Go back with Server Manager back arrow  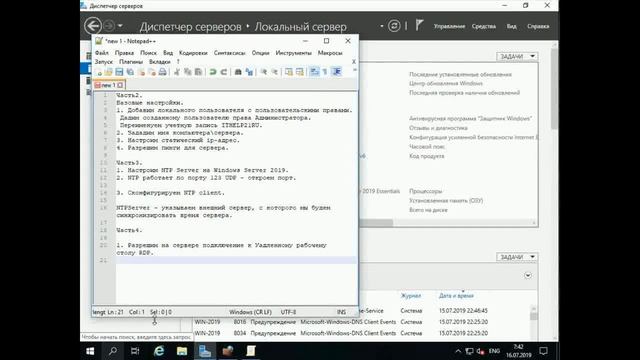[93, 26]
